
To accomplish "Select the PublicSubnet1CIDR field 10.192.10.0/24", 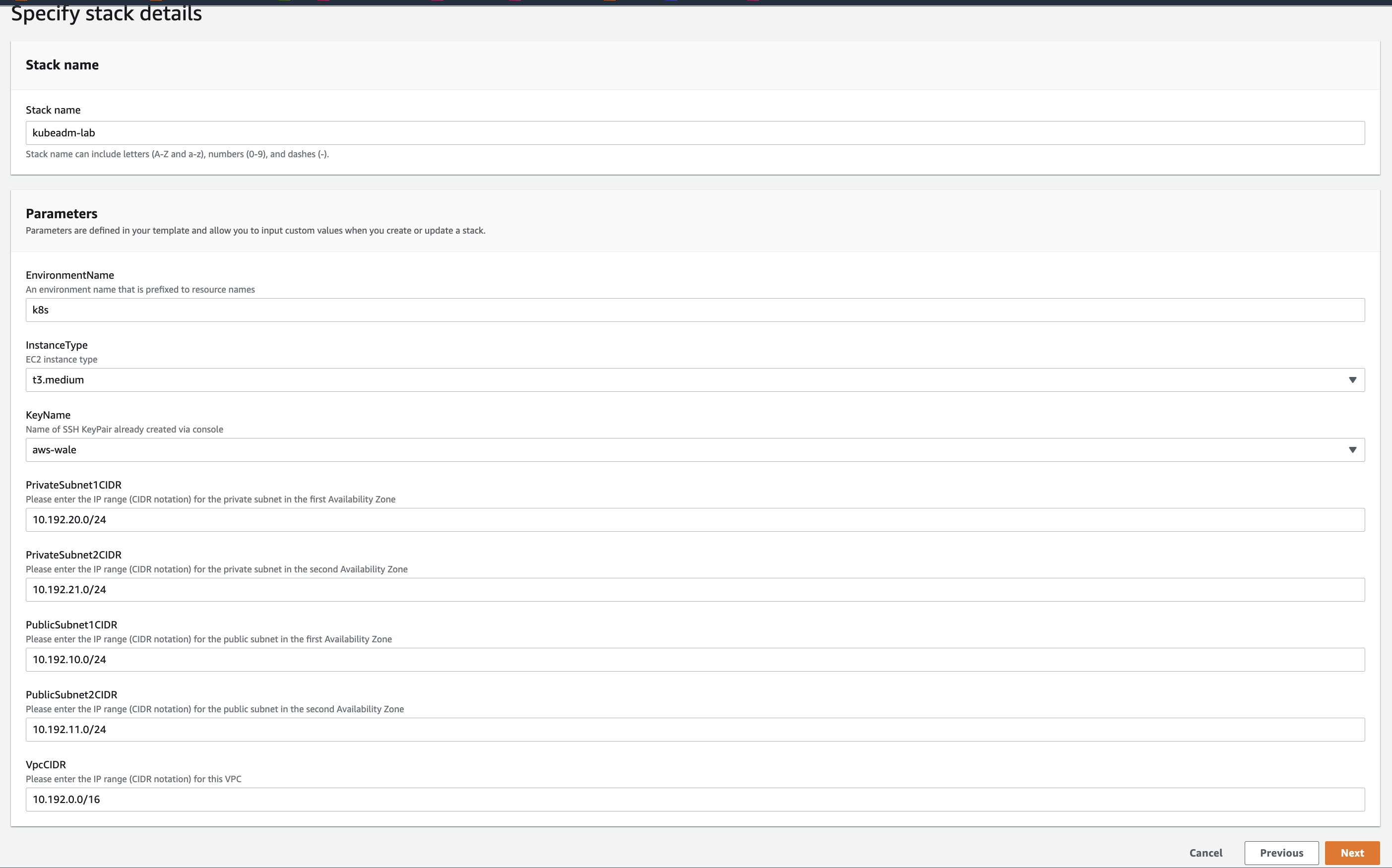I will (695, 660).
